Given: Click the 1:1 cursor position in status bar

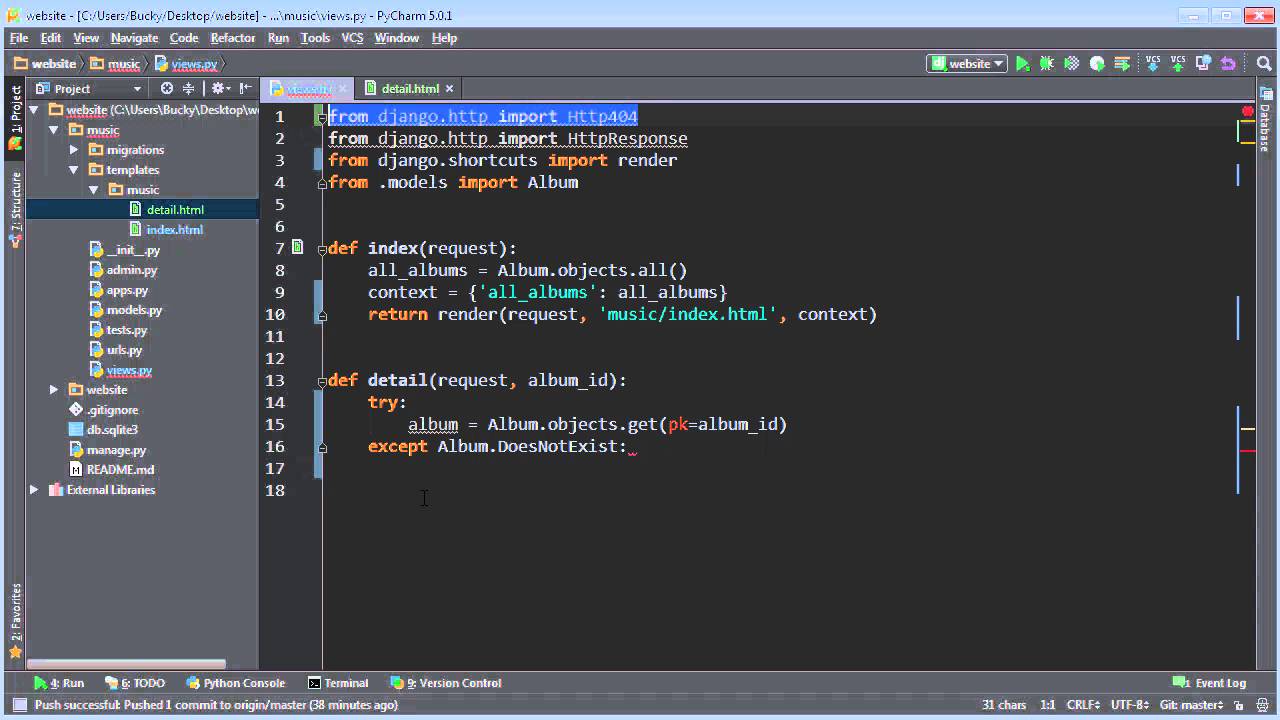Looking at the screenshot, I should [1047, 705].
